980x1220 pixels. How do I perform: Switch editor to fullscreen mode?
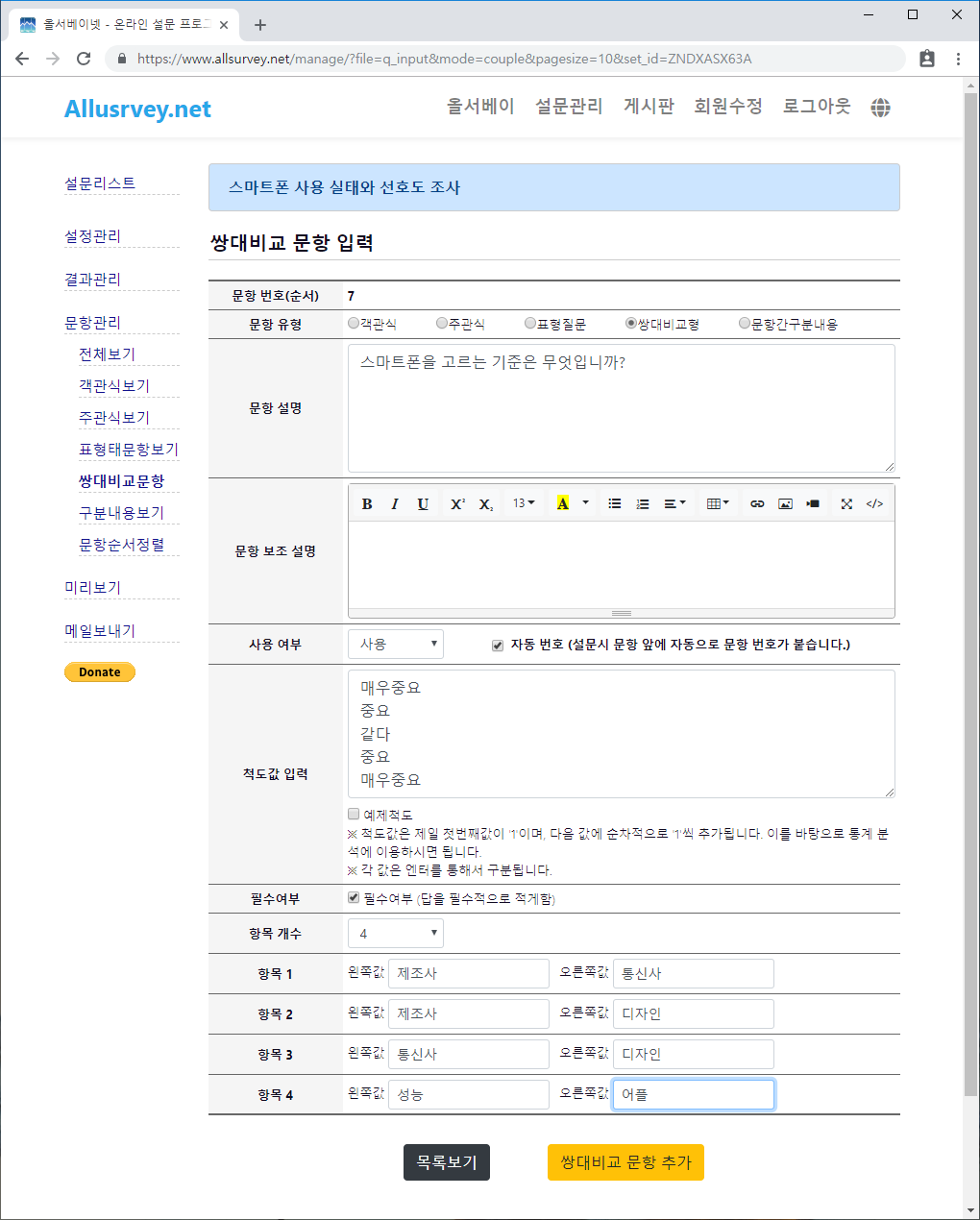click(x=846, y=503)
